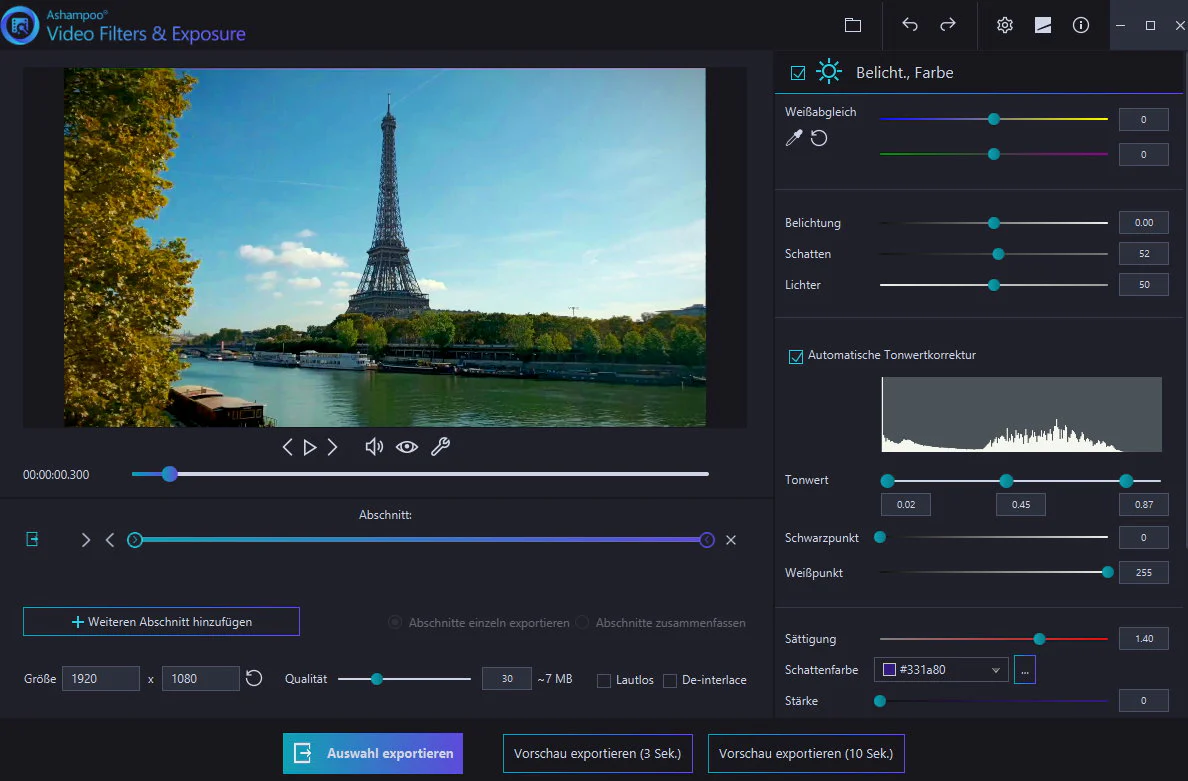Click the Qualität value field 30
Image resolution: width=1188 pixels, height=781 pixels.
pos(507,679)
